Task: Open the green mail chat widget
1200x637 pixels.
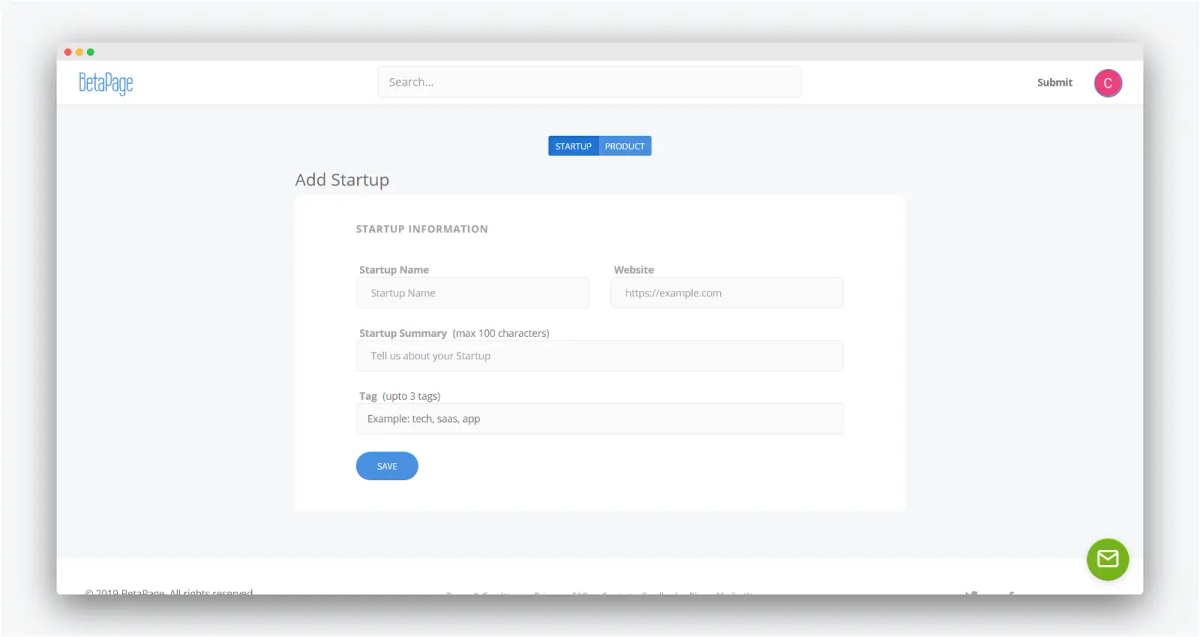Action: pyautogui.click(x=1108, y=559)
